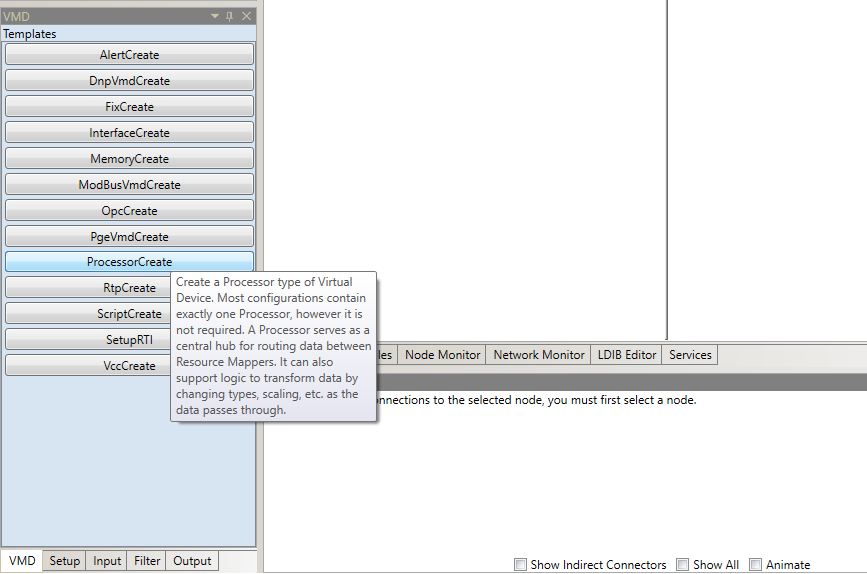Pin the VMD panel with auto-hide icon
The image size is (867, 574).
[x=229, y=16]
